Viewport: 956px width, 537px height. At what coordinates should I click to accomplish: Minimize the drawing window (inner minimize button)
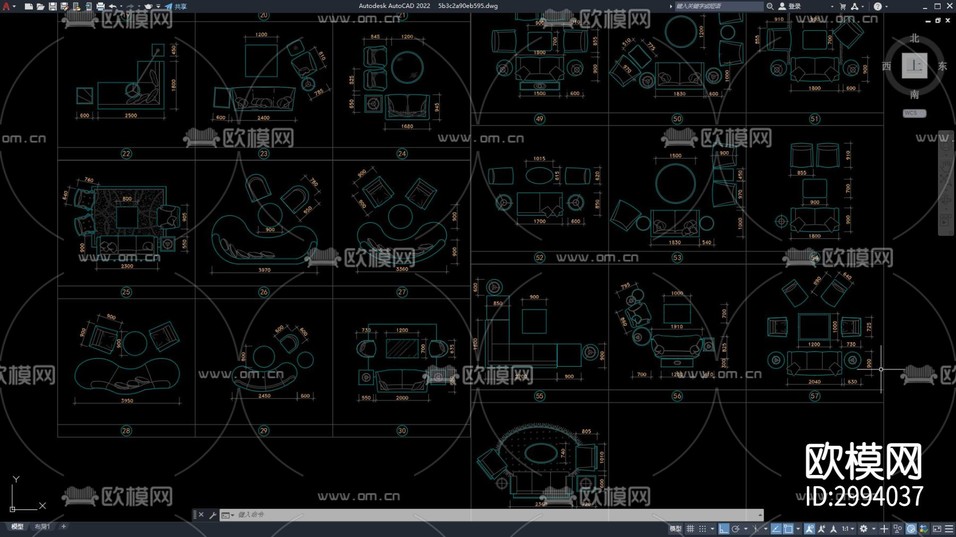[x=929, y=20]
